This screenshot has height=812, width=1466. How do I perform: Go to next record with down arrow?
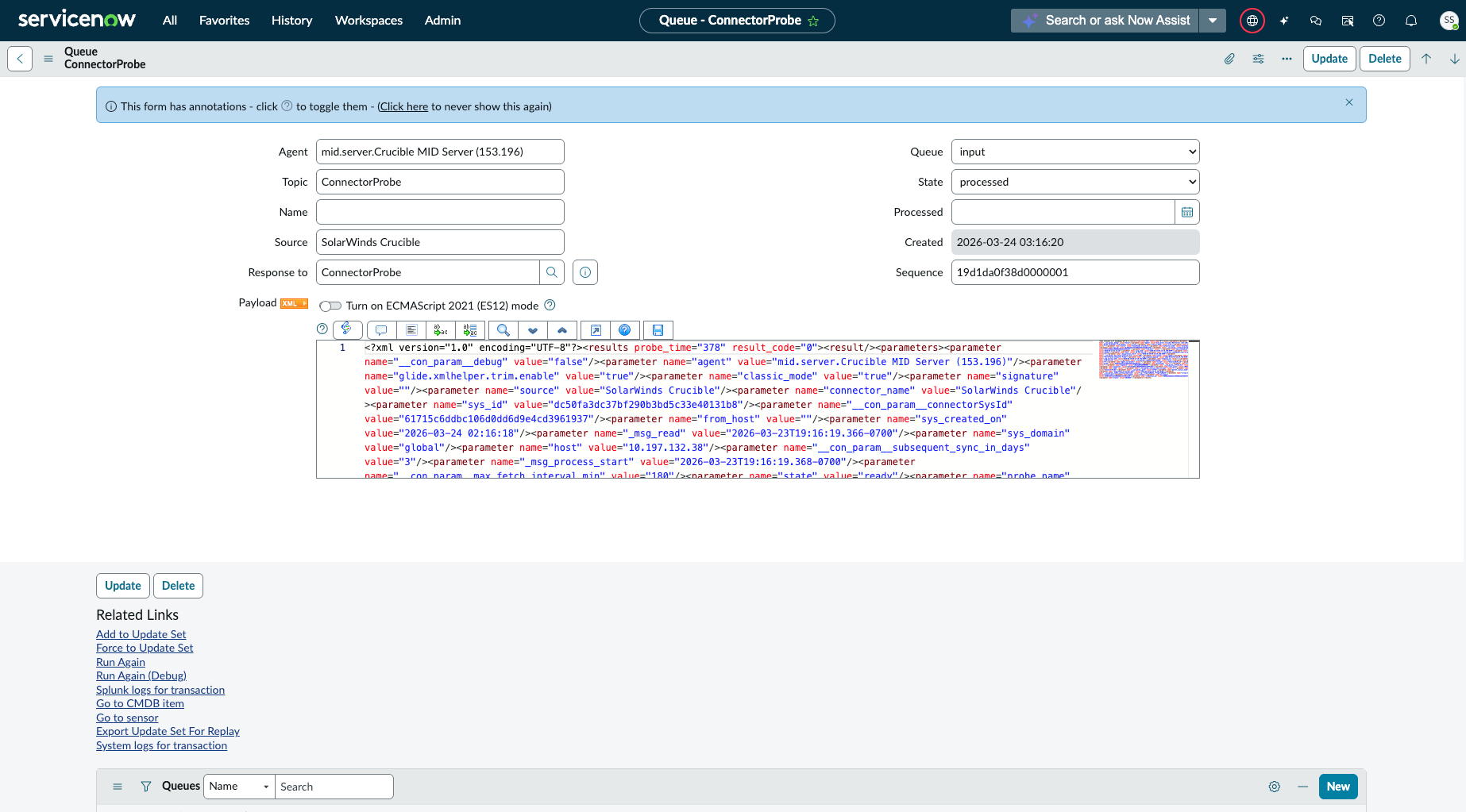point(1455,59)
